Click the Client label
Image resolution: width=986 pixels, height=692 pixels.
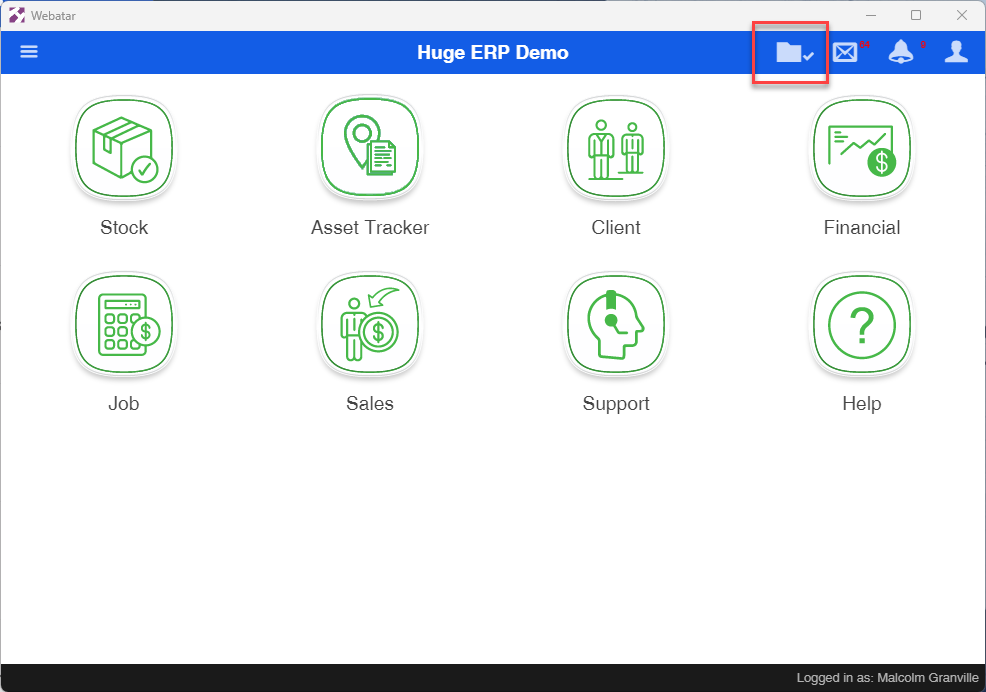coord(616,228)
